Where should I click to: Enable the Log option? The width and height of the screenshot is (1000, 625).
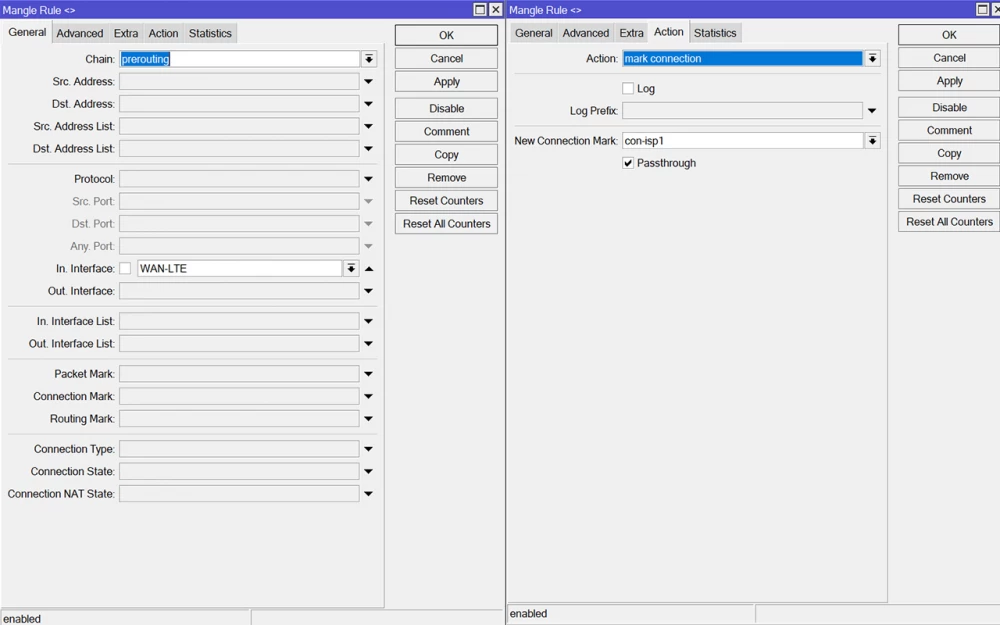coord(627,88)
